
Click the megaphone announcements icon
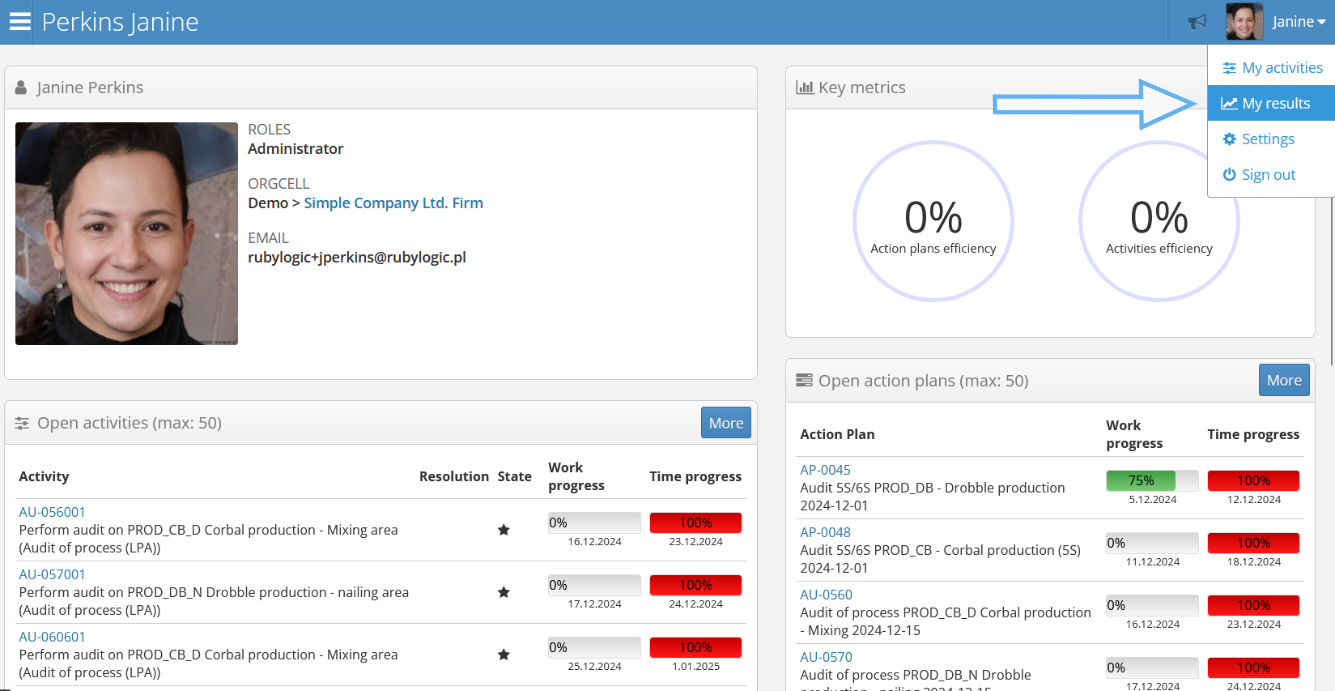tap(1197, 22)
